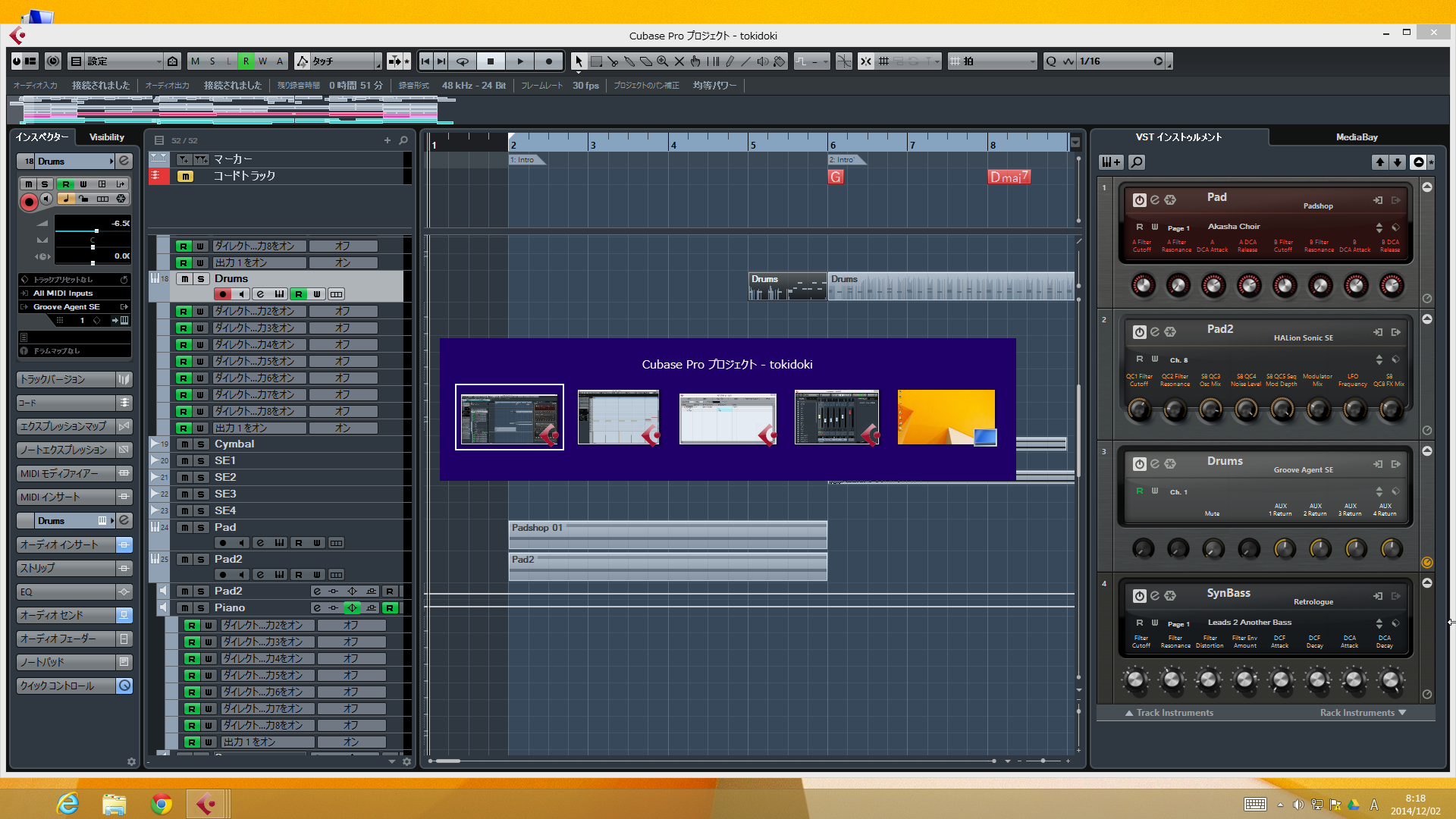Go to previous marker in transport
The width and height of the screenshot is (1456, 819).
tap(425, 61)
